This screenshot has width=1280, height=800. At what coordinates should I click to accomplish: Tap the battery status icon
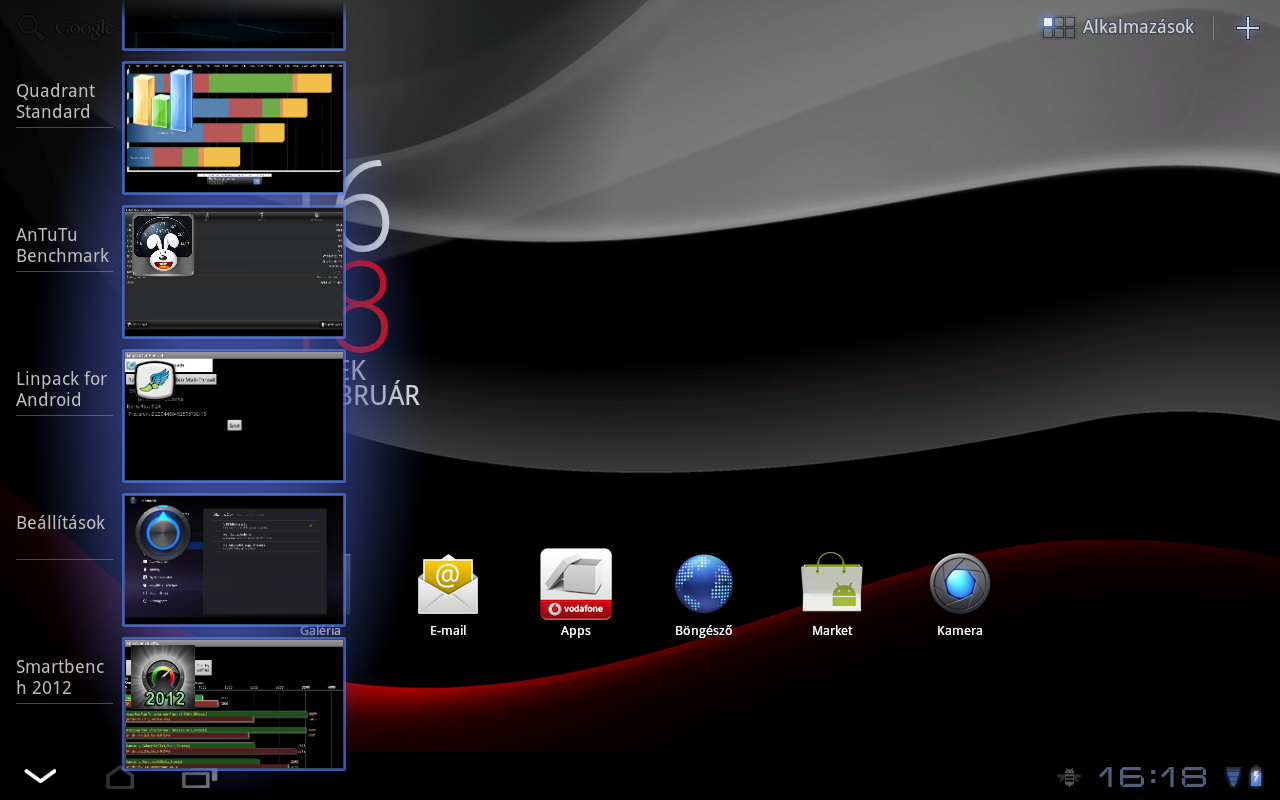click(x=1256, y=777)
